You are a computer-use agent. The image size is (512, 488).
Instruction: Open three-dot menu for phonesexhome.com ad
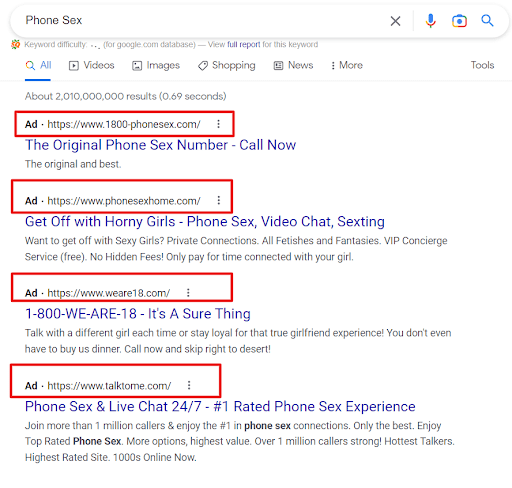[219, 200]
